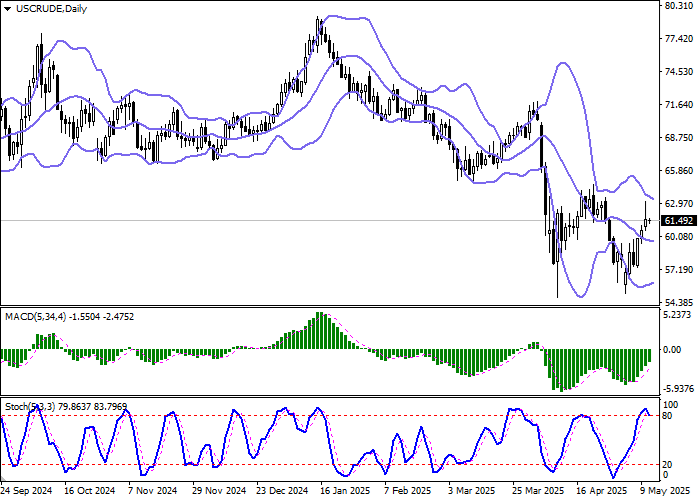
Task: Click the 29 Nov 2024 date label
Action: point(220,492)
